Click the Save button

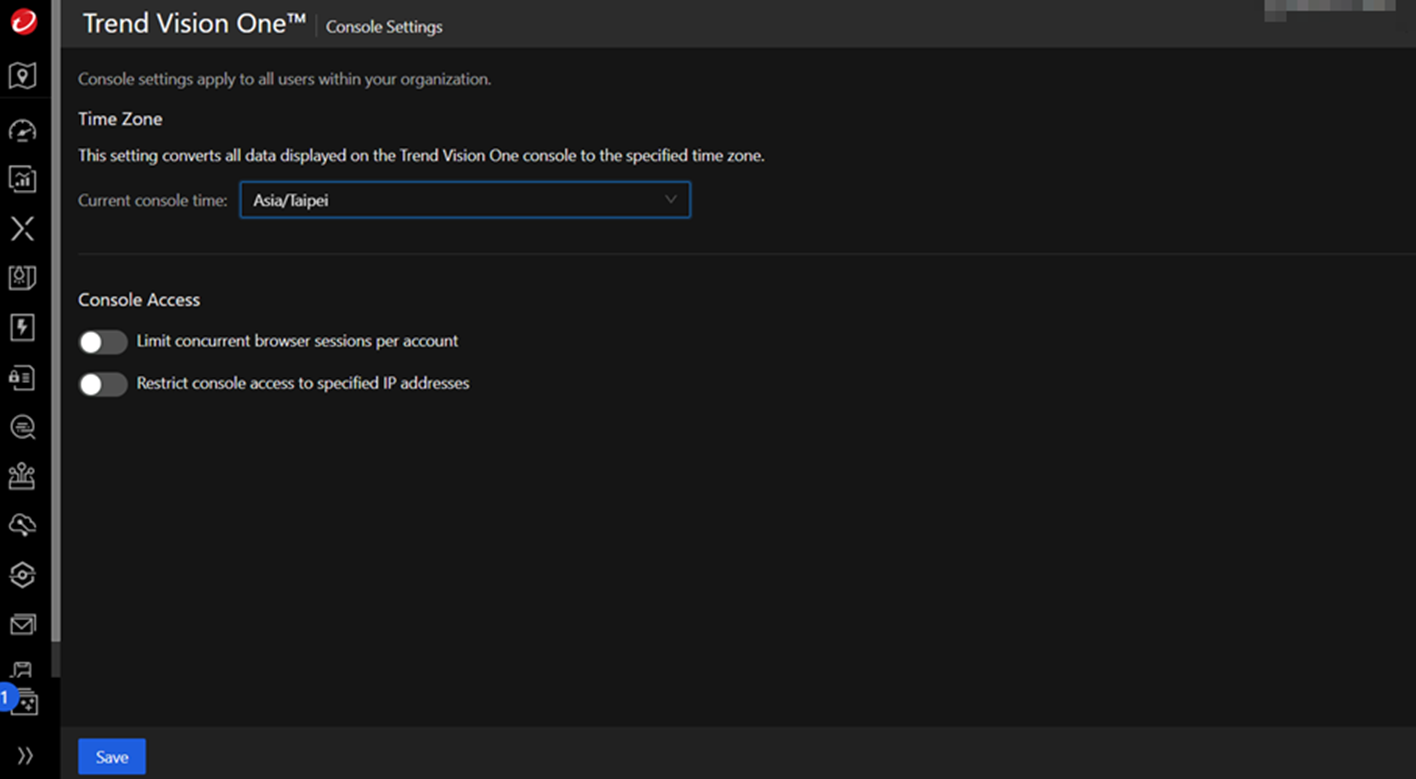112,757
